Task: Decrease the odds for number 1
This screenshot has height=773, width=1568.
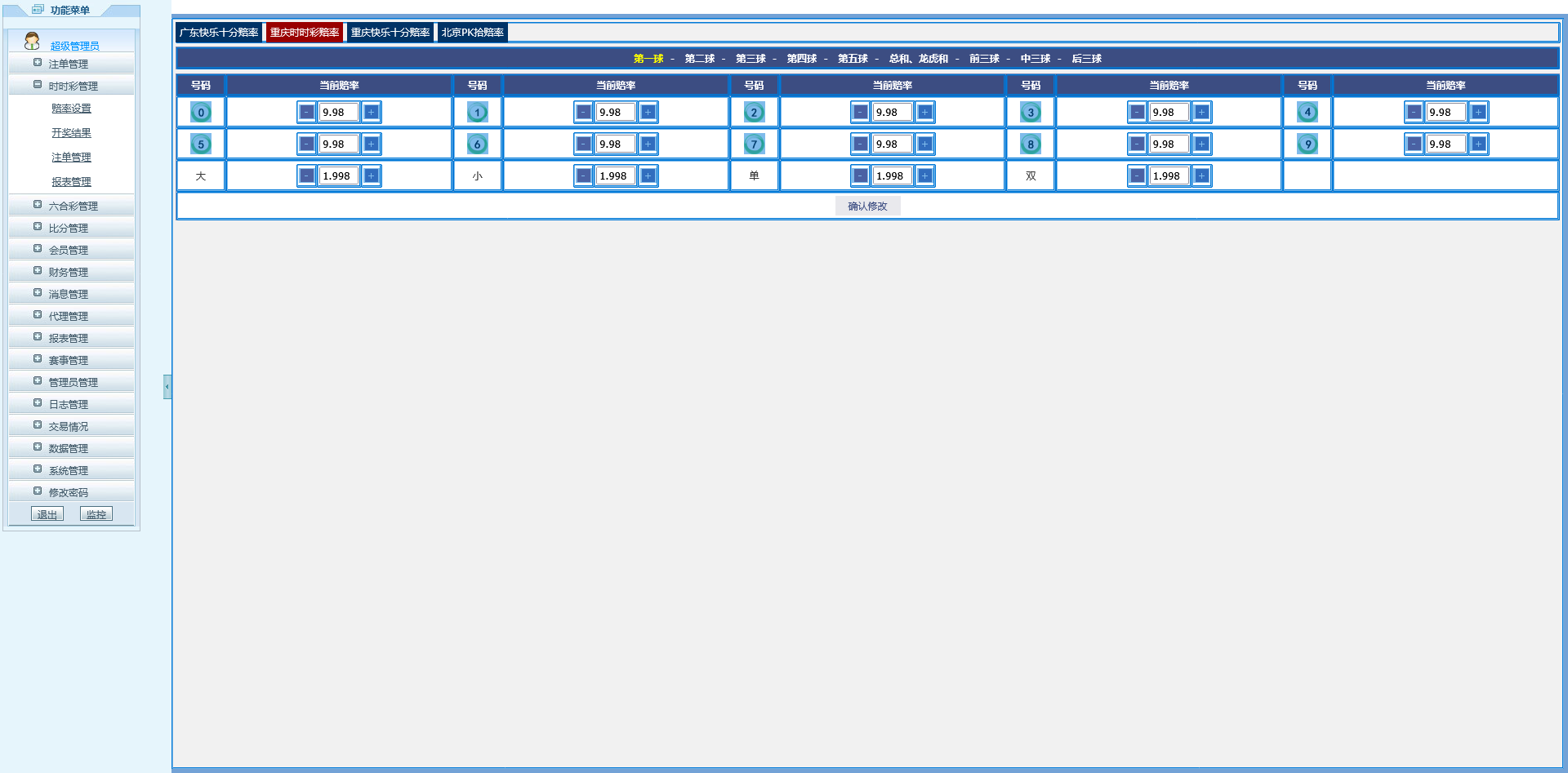Action: pyautogui.click(x=583, y=113)
